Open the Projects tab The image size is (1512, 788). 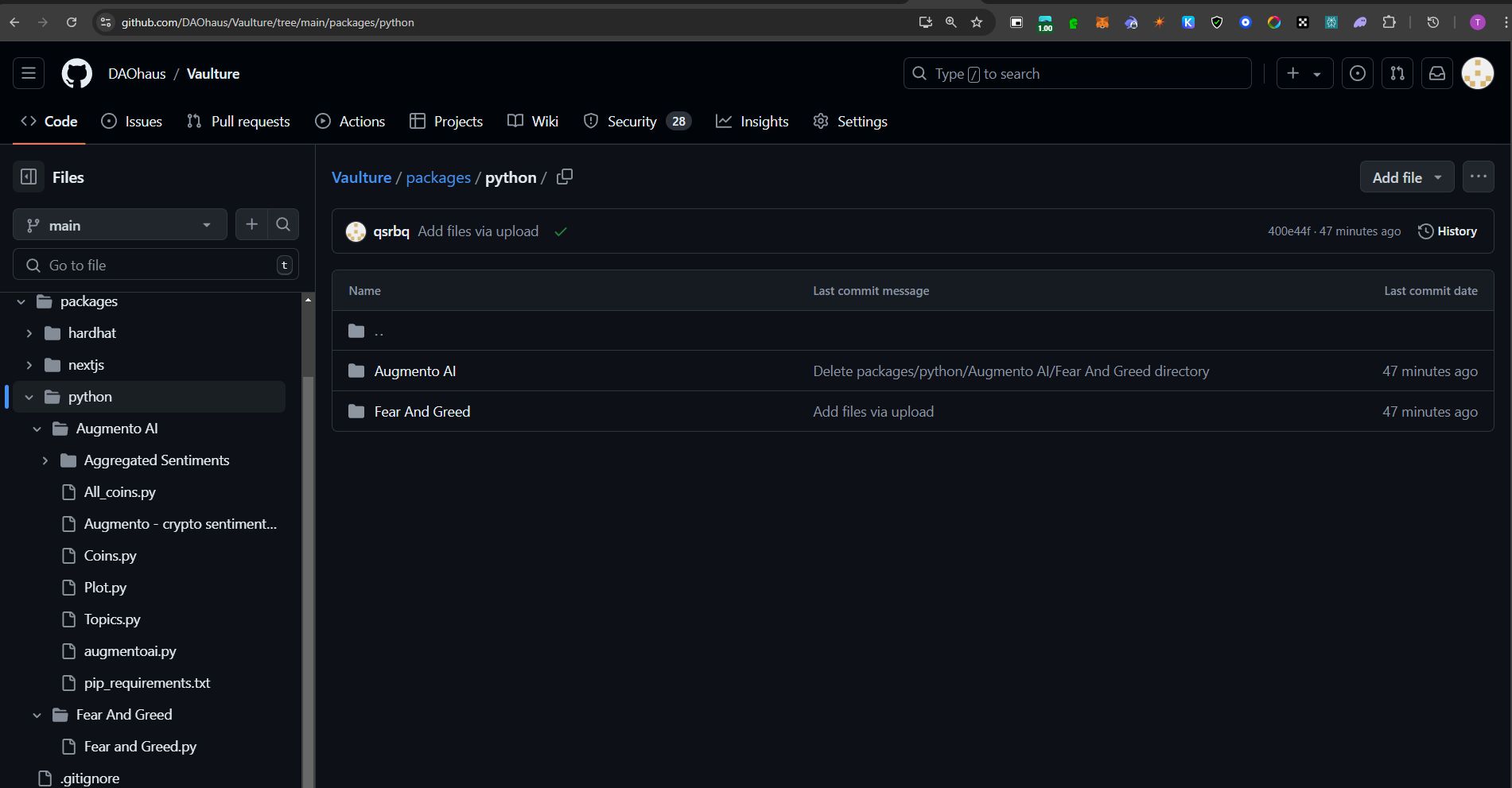446,121
